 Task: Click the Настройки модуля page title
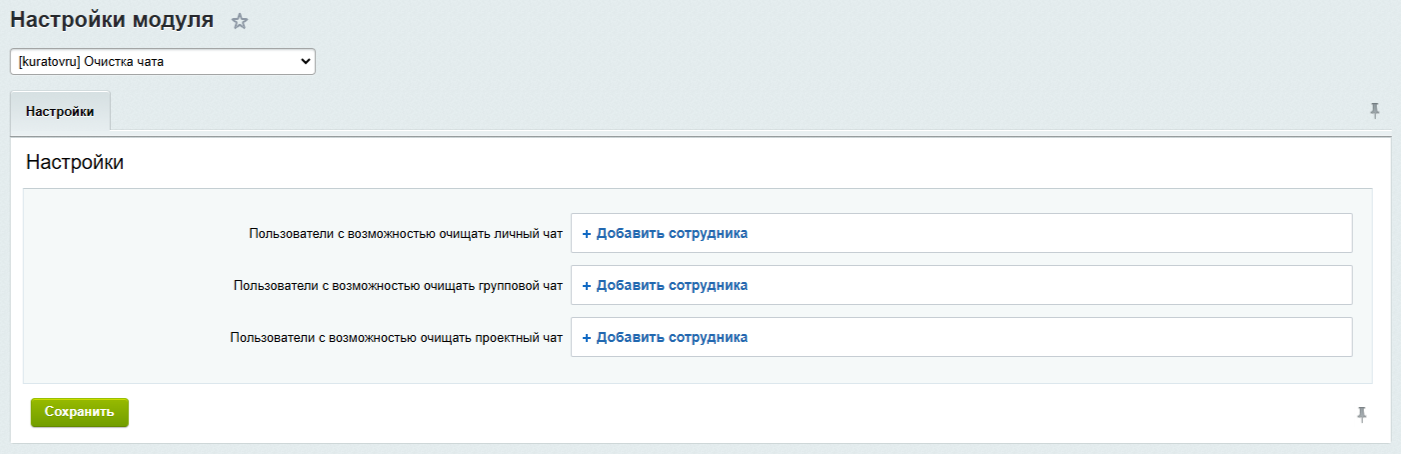click(x=112, y=20)
